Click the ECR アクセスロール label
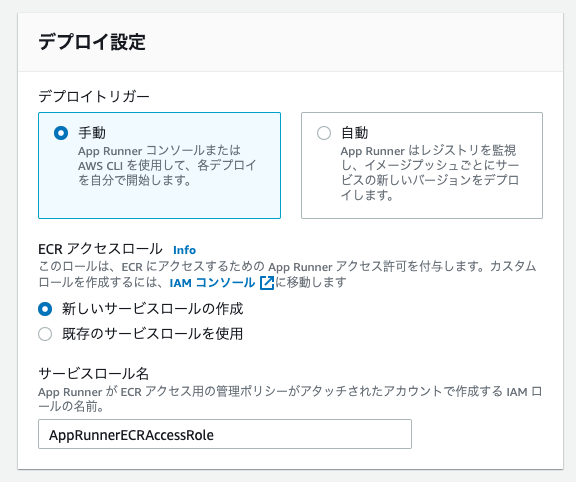The height and width of the screenshot is (482, 576). tap(100, 249)
